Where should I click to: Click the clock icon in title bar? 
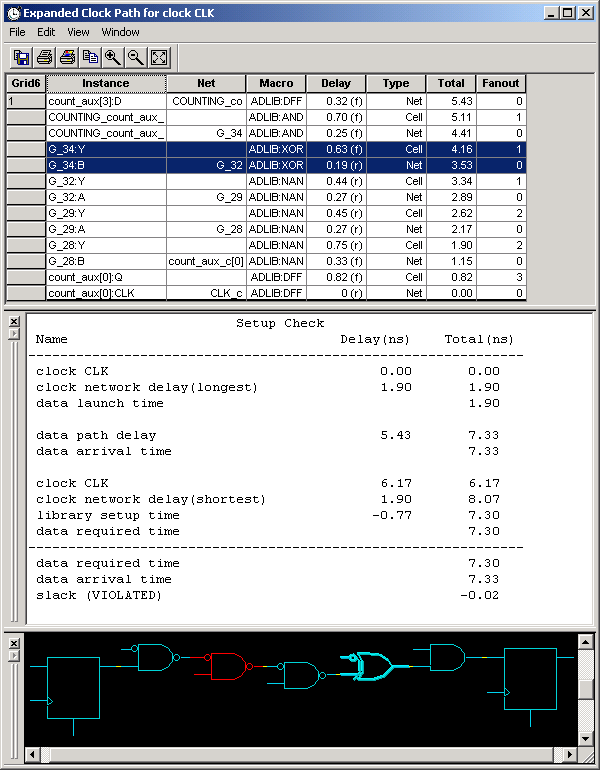coord(14,13)
